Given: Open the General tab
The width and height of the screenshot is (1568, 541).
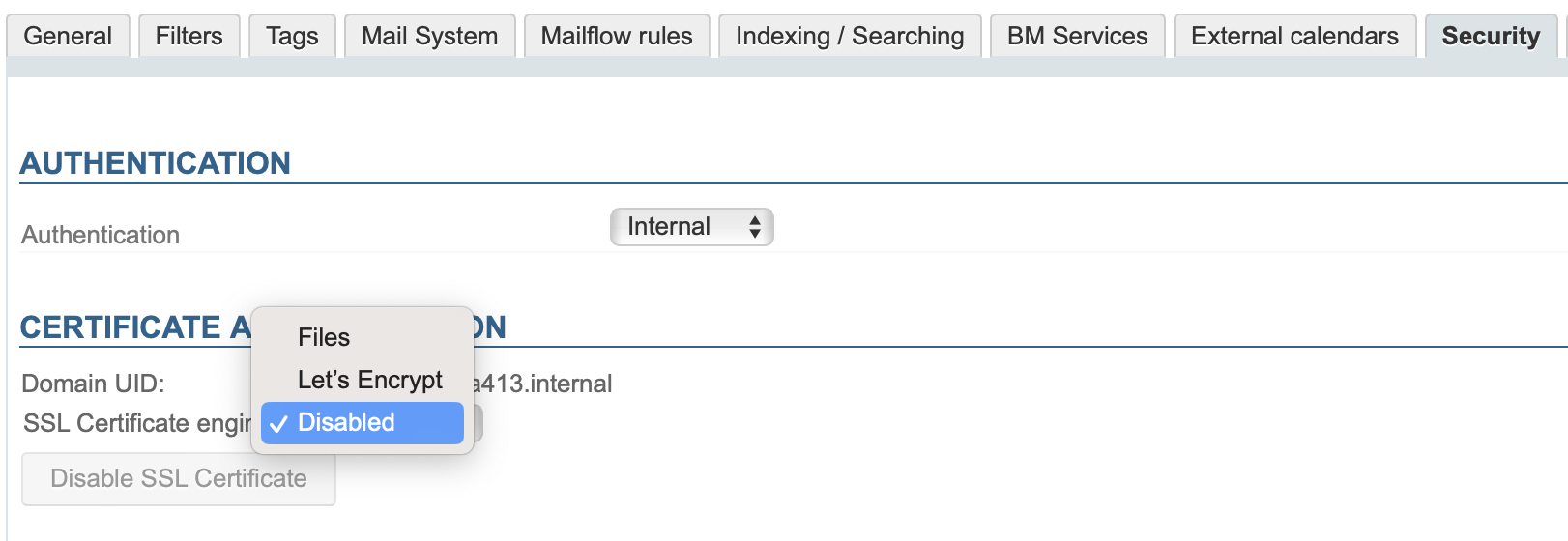Looking at the screenshot, I should coord(68,37).
